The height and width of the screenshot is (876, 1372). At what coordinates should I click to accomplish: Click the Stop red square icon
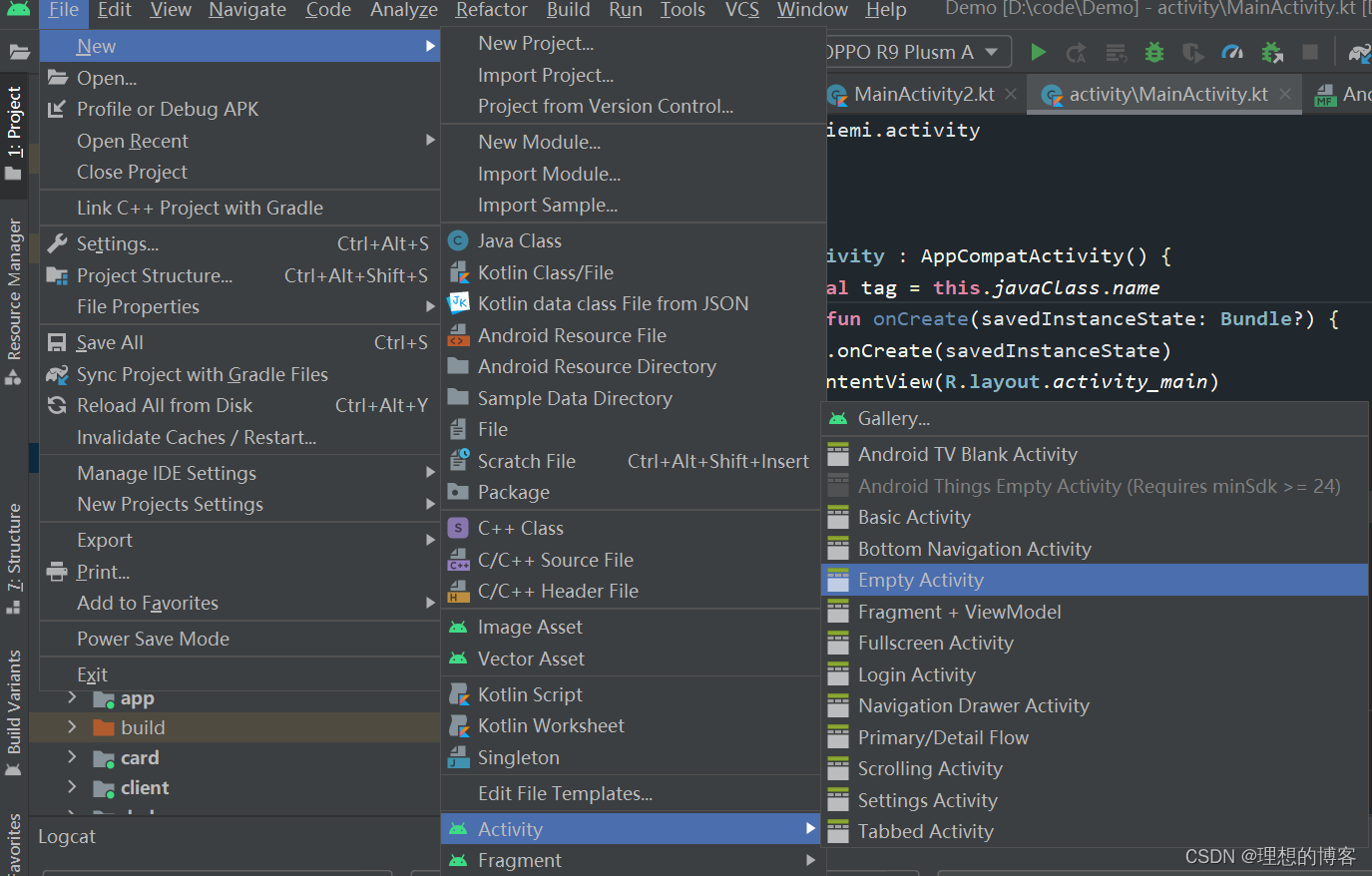click(1310, 52)
